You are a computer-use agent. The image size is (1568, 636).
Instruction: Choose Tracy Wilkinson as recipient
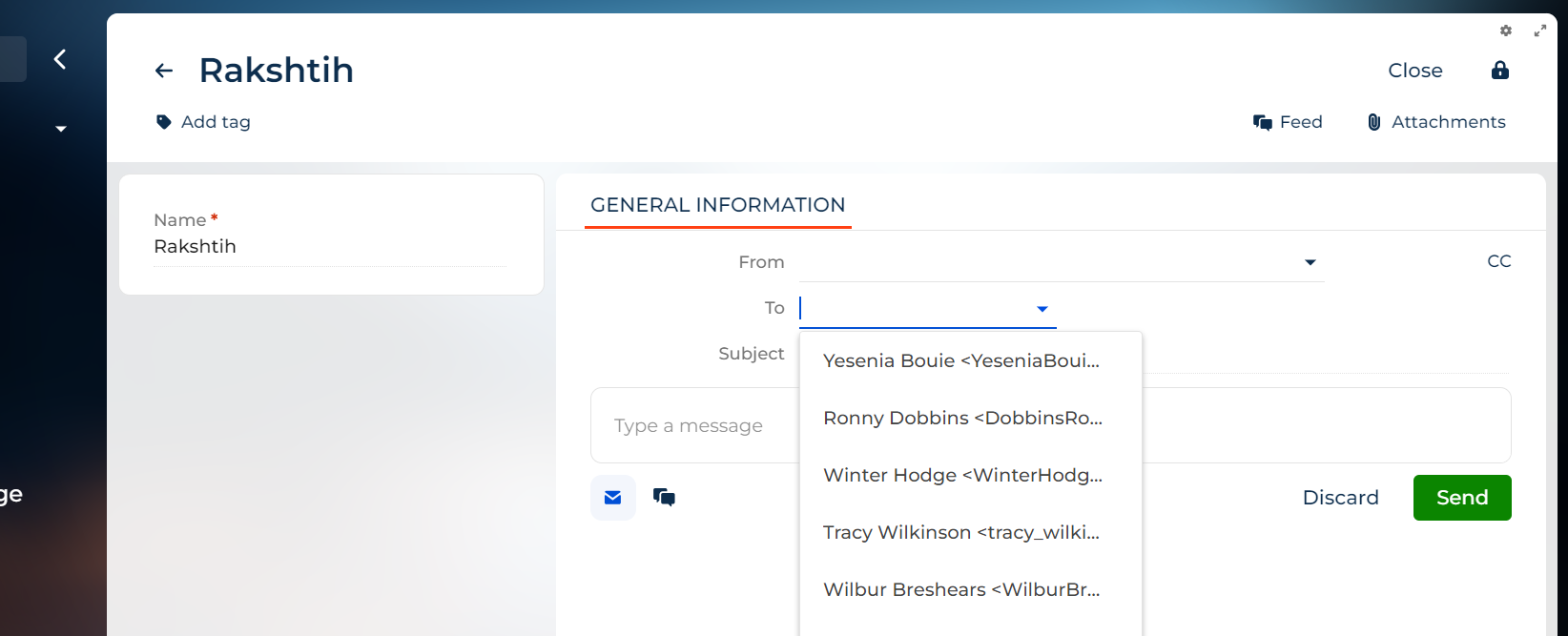pos(971,532)
